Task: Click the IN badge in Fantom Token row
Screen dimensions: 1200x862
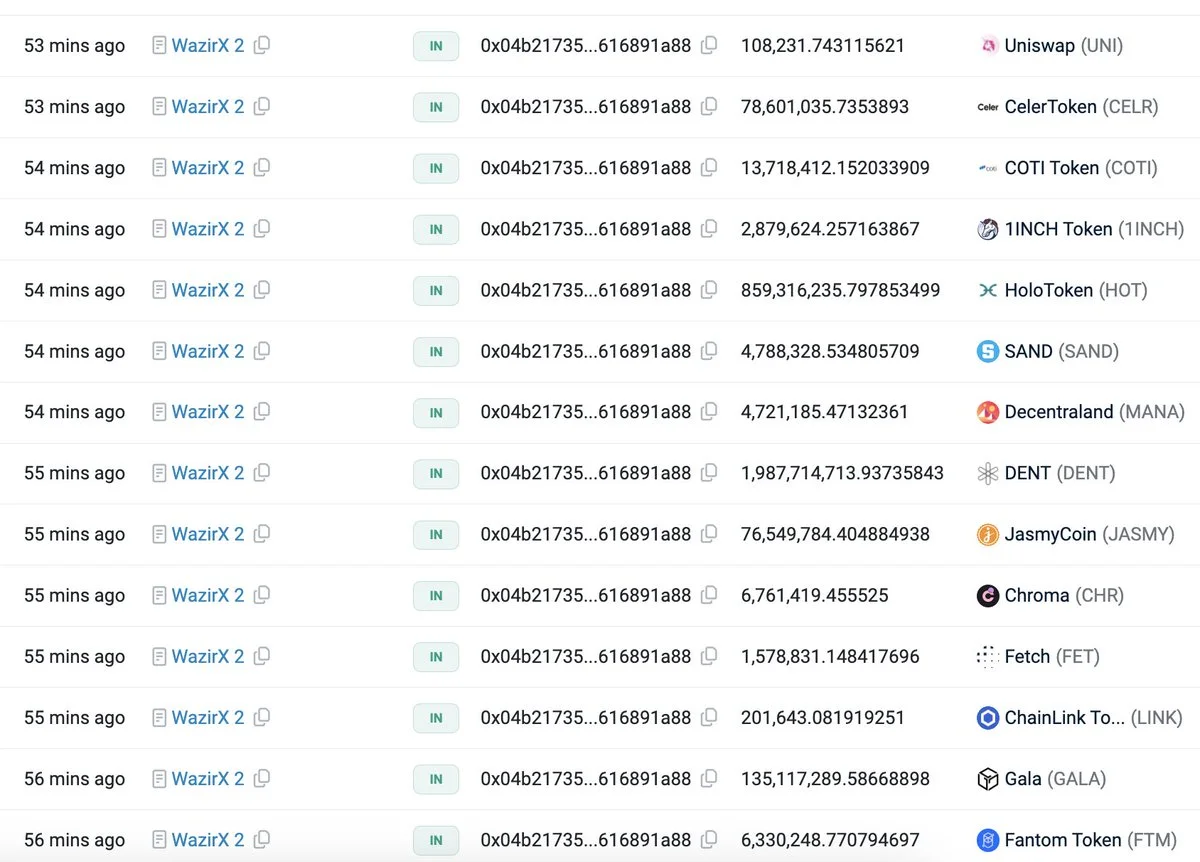Action: [x=436, y=839]
